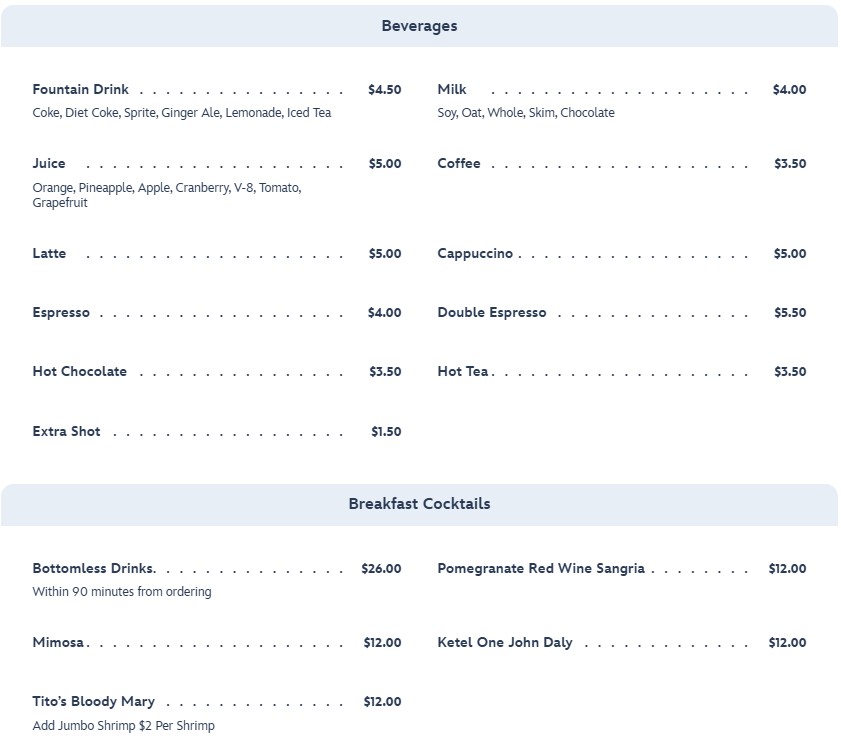The image size is (841, 752).
Task: Click the $26.00 Bottomless Drinks price
Action: click(x=381, y=569)
